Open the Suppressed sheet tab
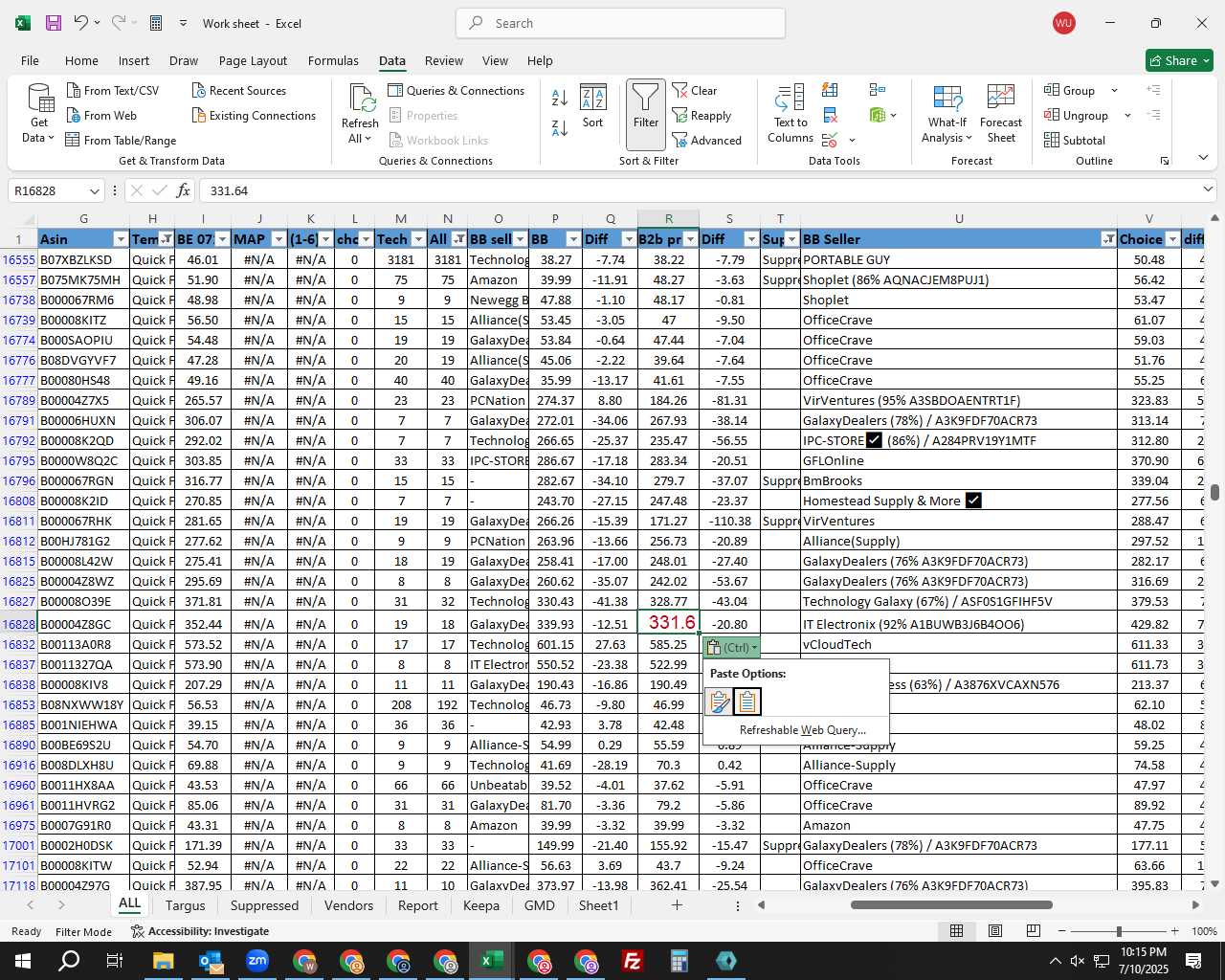 click(x=264, y=905)
